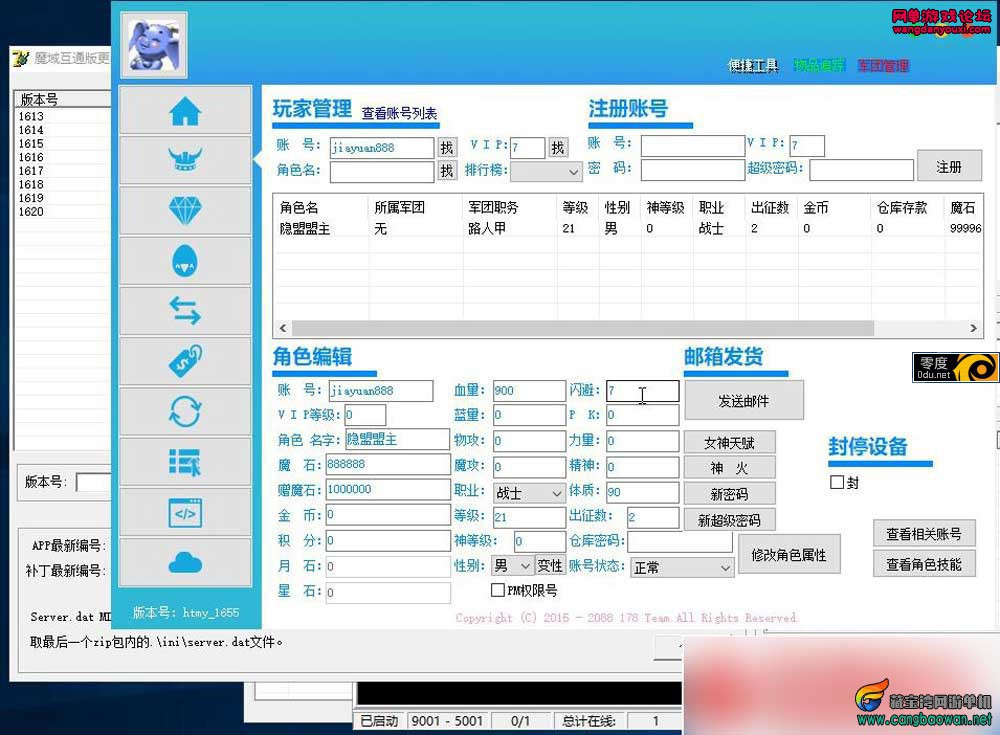Open the diamond icon section
The height and width of the screenshot is (735, 1000).
point(185,211)
